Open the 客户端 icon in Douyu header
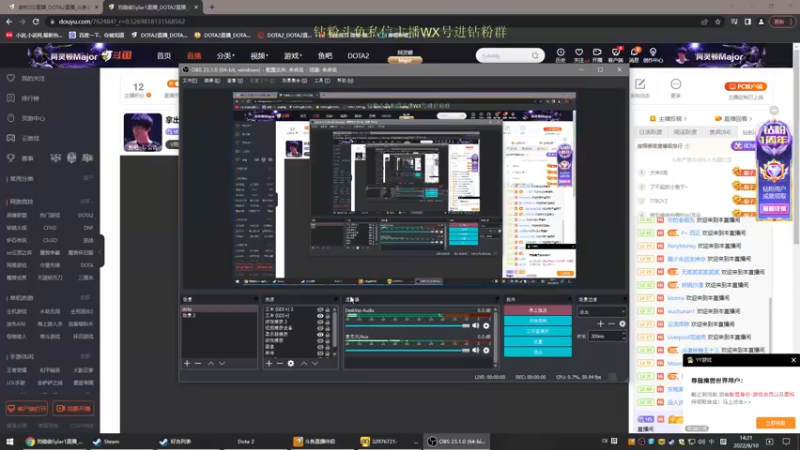The image size is (800, 450). (x=615, y=53)
